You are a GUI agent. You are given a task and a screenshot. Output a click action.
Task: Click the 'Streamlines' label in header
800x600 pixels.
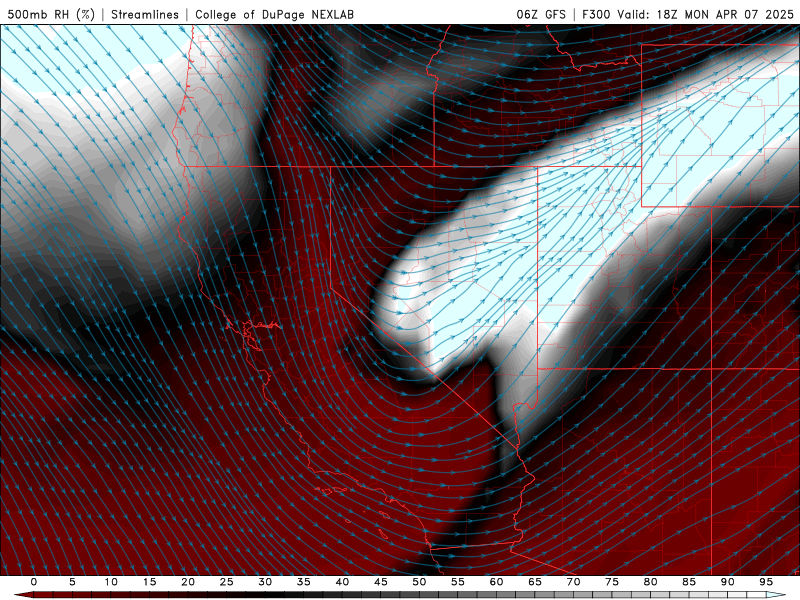pyautogui.click(x=145, y=14)
